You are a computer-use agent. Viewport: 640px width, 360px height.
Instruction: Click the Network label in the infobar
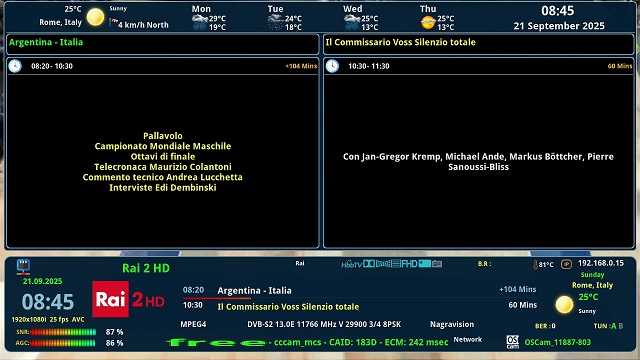click(x=468, y=339)
